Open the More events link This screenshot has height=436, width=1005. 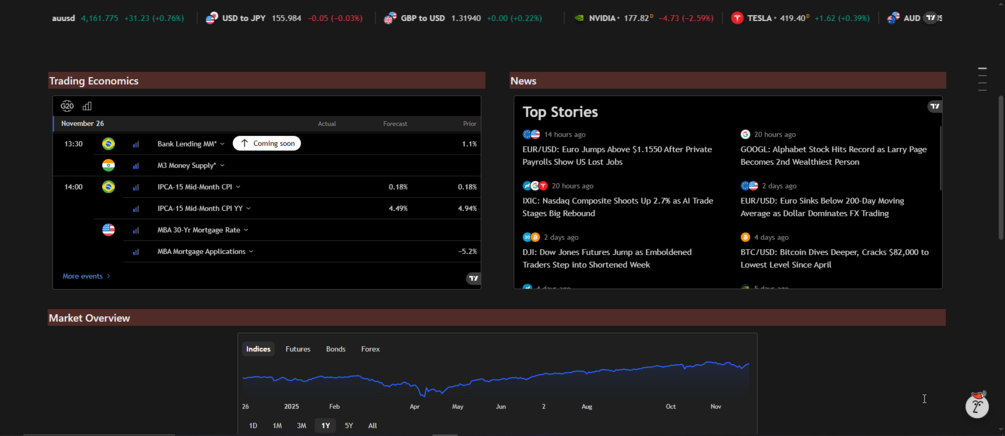87,276
